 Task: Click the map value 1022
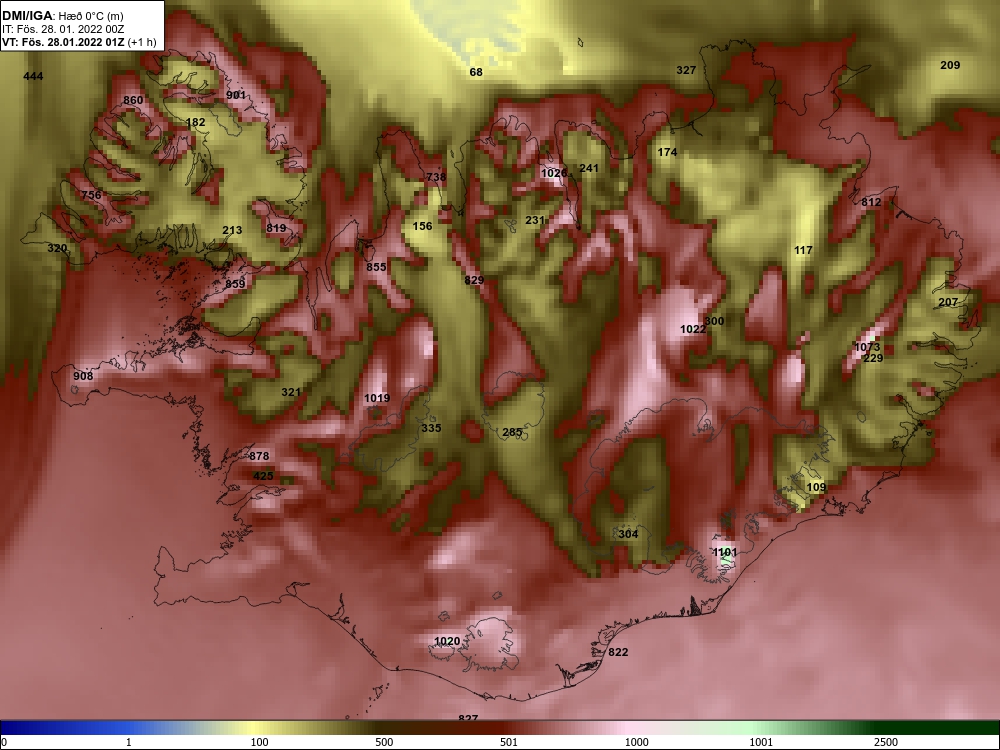pyautogui.click(x=693, y=330)
